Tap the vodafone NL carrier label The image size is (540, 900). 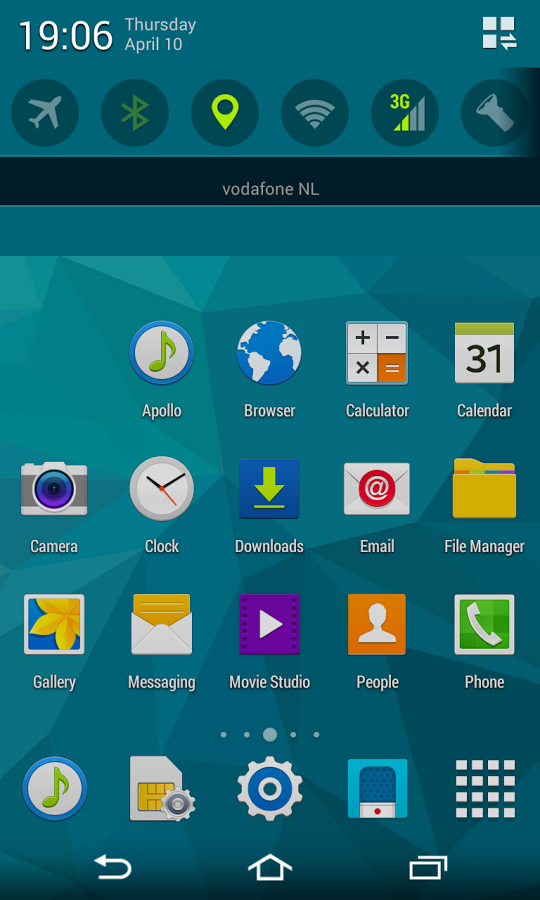270,189
